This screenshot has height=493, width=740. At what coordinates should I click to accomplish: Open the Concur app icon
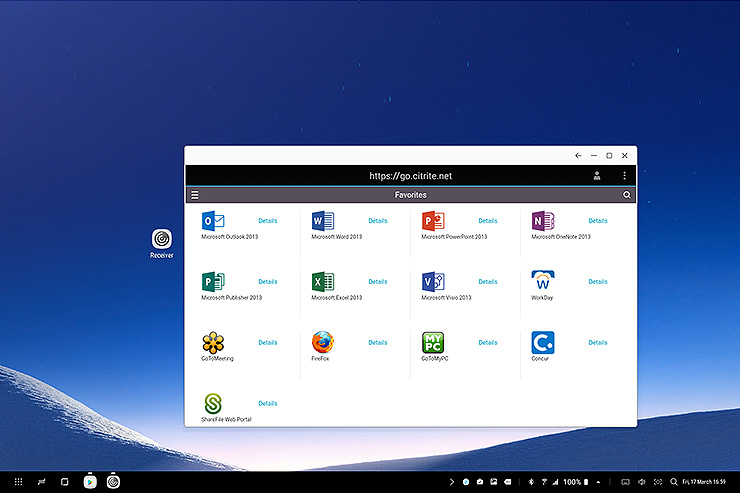coord(543,342)
